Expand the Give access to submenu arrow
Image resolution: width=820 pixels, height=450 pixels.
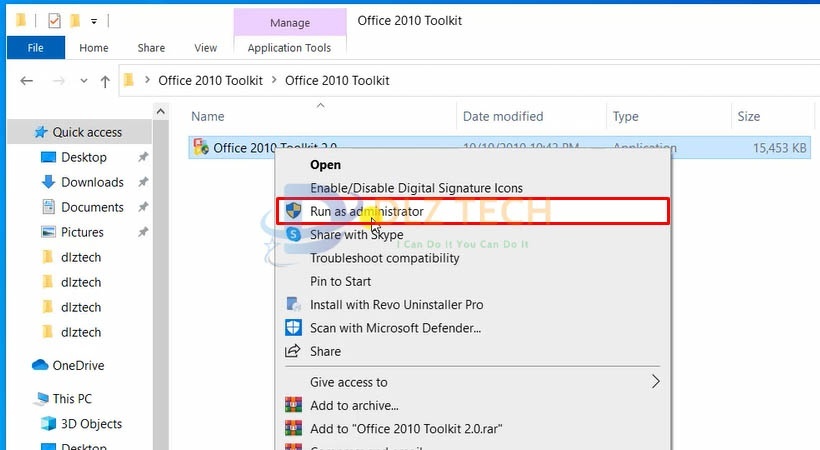[656, 381]
